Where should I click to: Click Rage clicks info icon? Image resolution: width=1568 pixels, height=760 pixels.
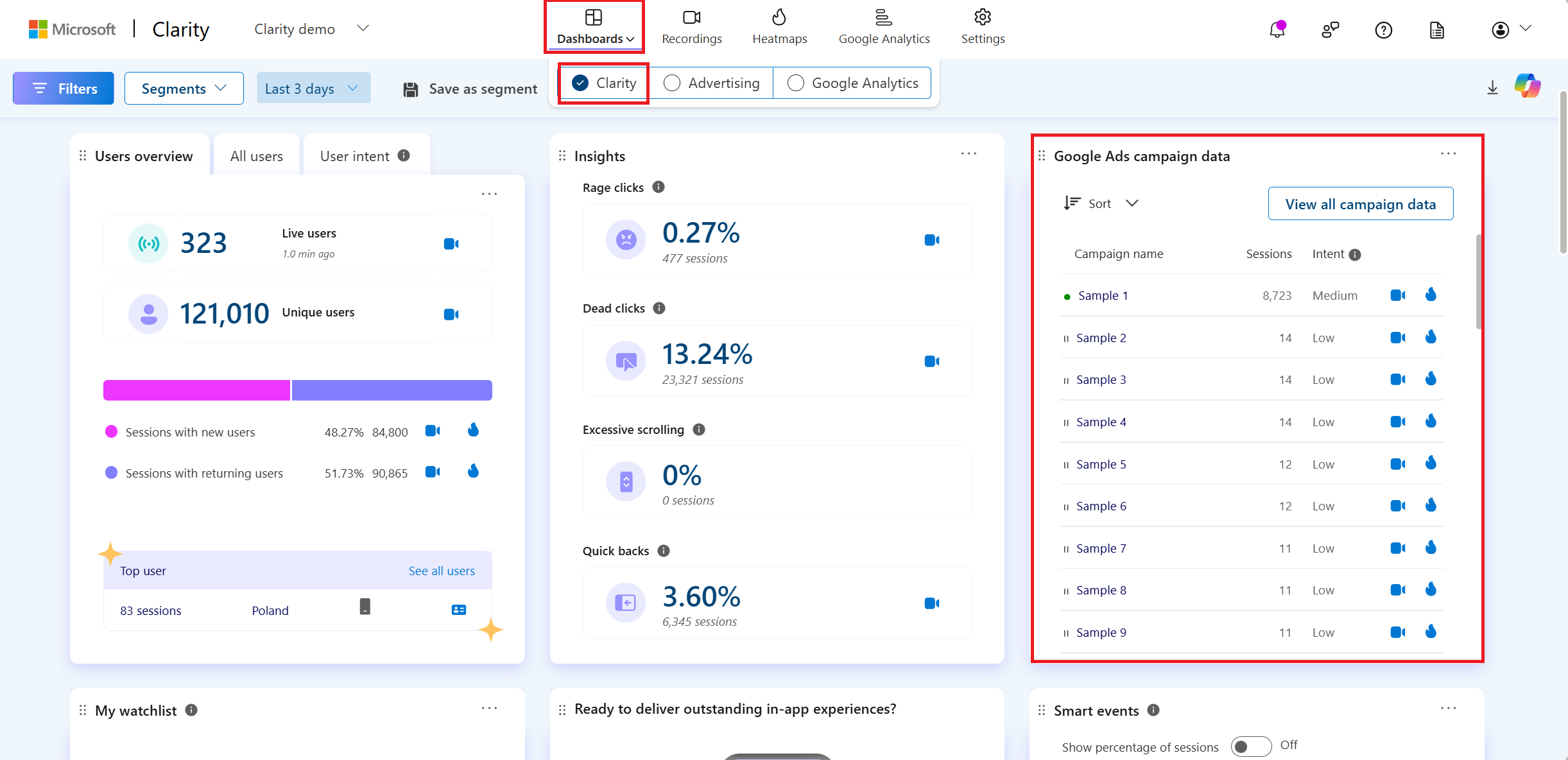(659, 187)
